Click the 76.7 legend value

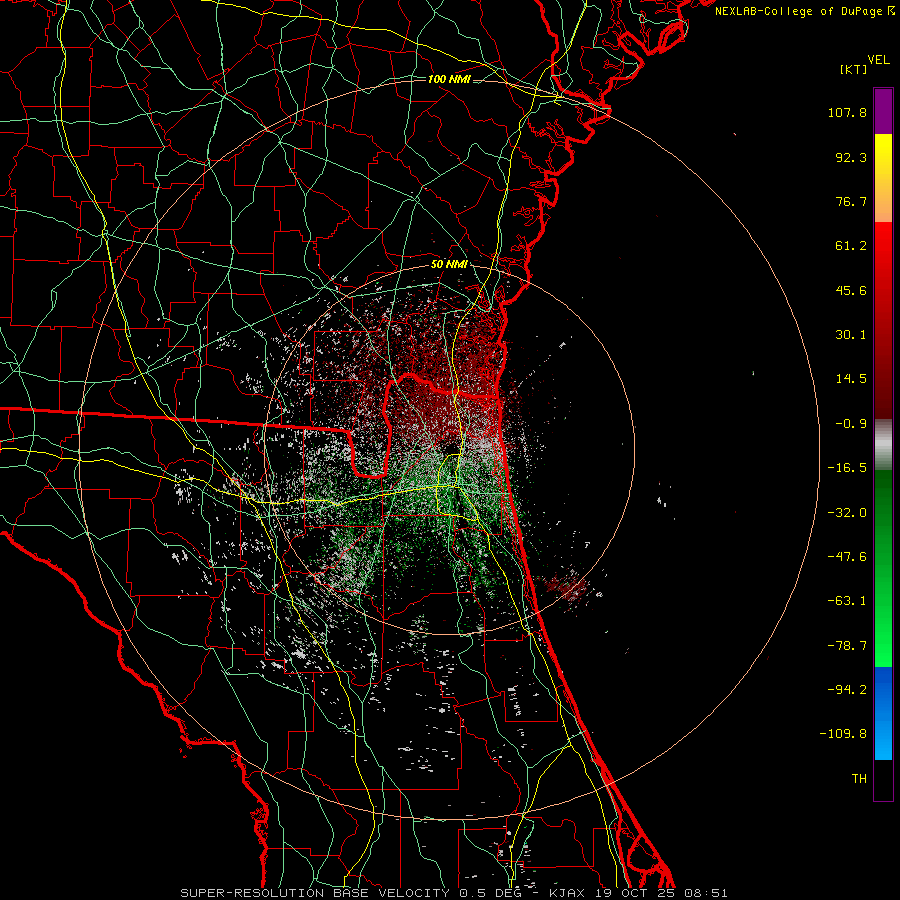pos(851,201)
